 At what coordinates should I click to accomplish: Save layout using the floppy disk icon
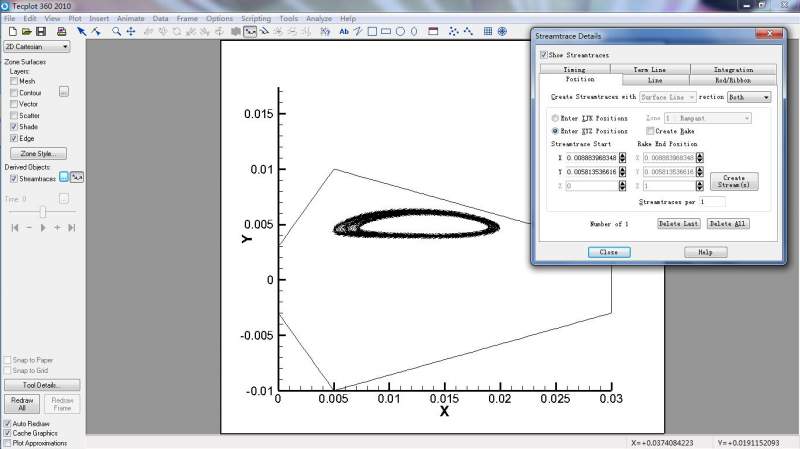(41, 32)
